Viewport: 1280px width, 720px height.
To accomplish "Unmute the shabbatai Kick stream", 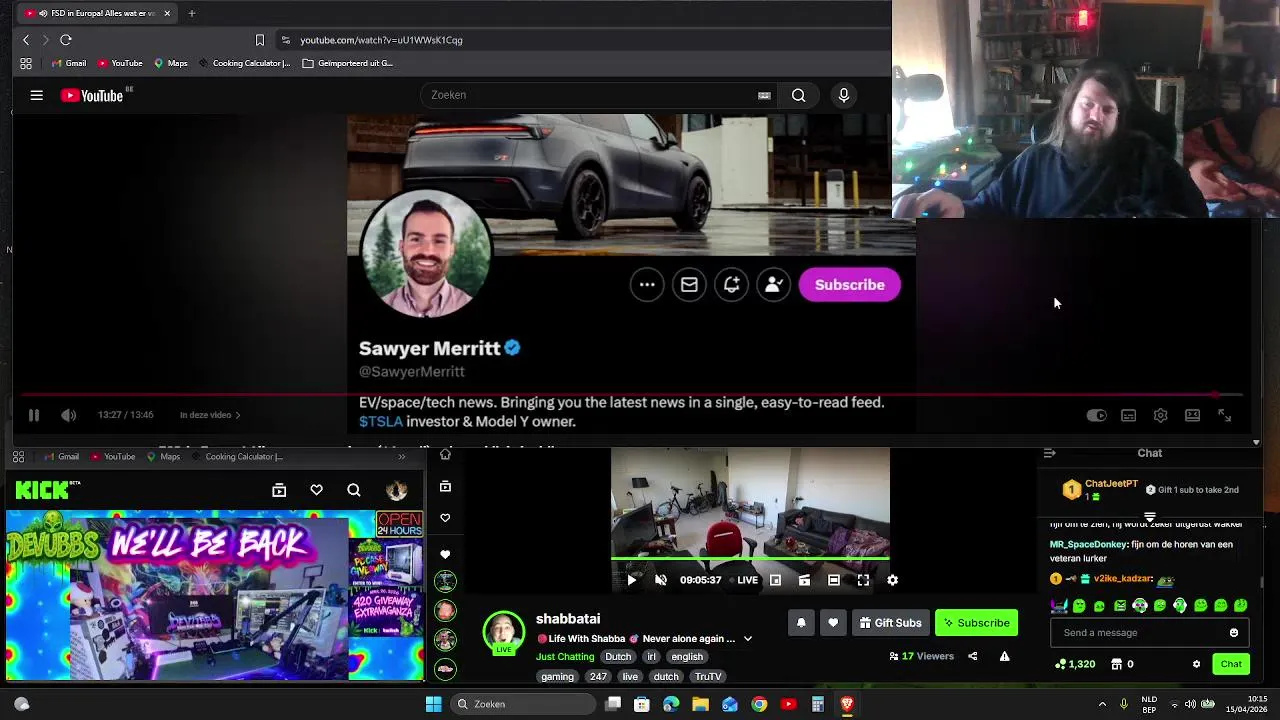I will pyautogui.click(x=661, y=580).
